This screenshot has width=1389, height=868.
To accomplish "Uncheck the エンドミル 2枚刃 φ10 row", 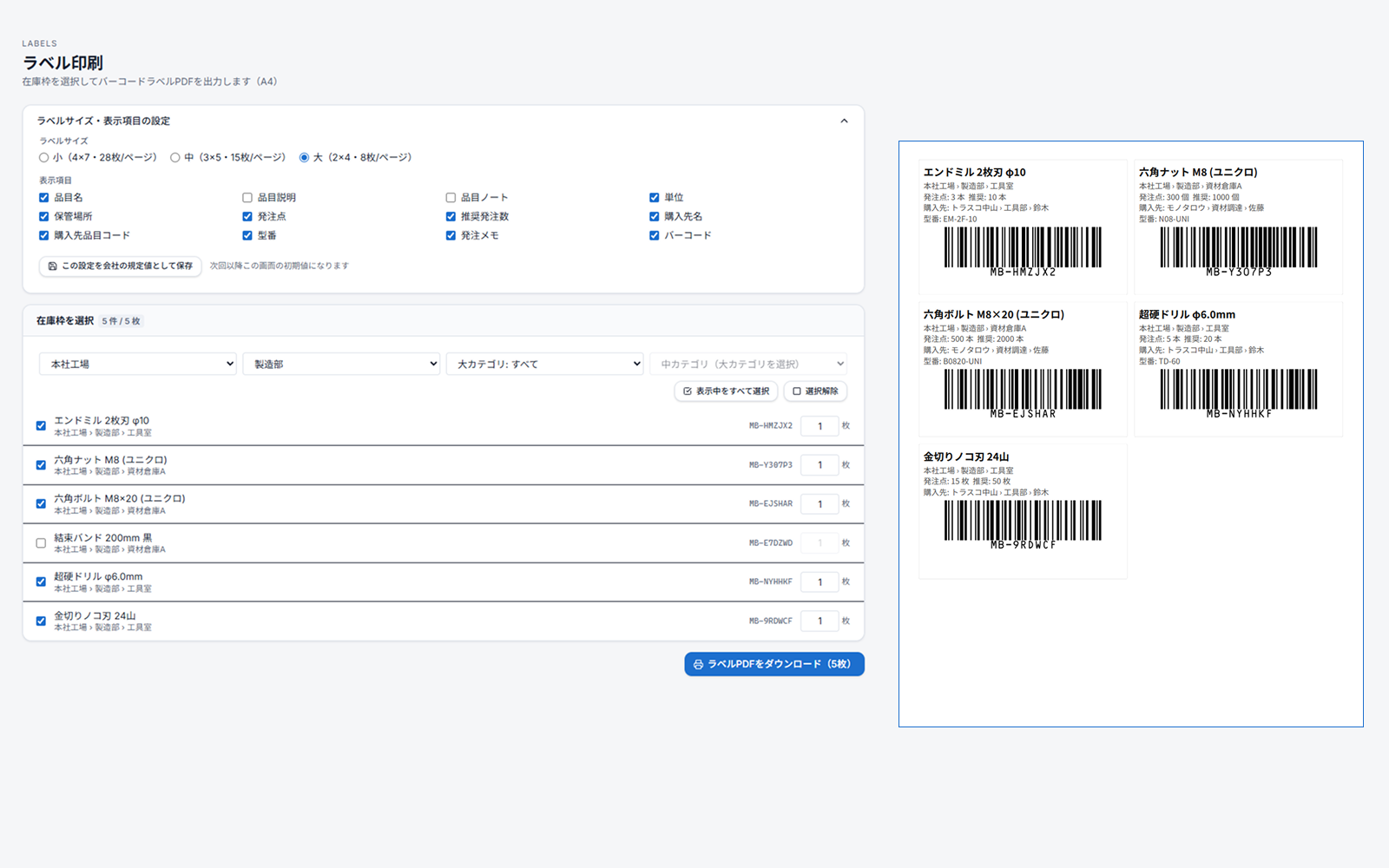I will pos(41,426).
